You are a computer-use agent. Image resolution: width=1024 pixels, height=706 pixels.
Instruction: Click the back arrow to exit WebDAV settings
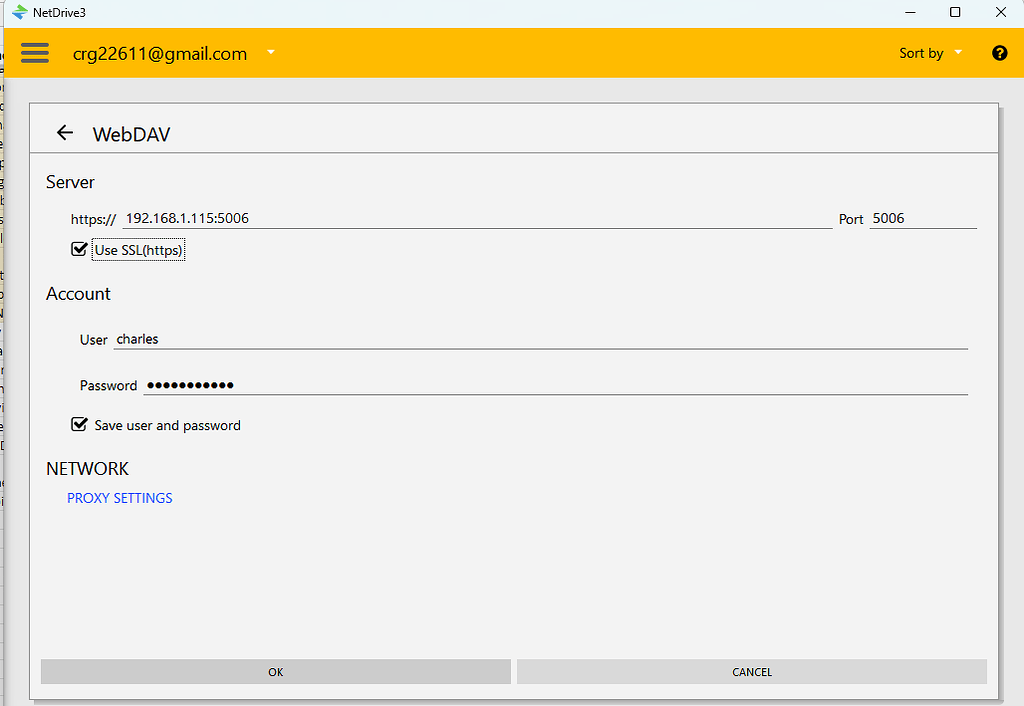pyautogui.click(x=65, y=132)
